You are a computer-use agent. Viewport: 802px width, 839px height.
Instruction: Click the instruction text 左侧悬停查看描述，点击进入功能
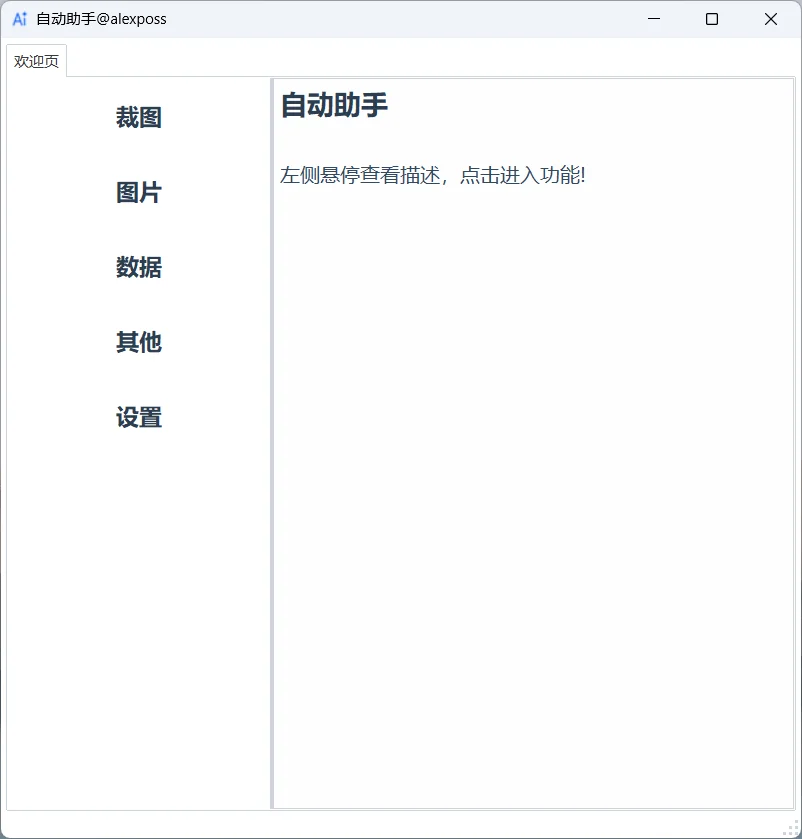[433, 175]
